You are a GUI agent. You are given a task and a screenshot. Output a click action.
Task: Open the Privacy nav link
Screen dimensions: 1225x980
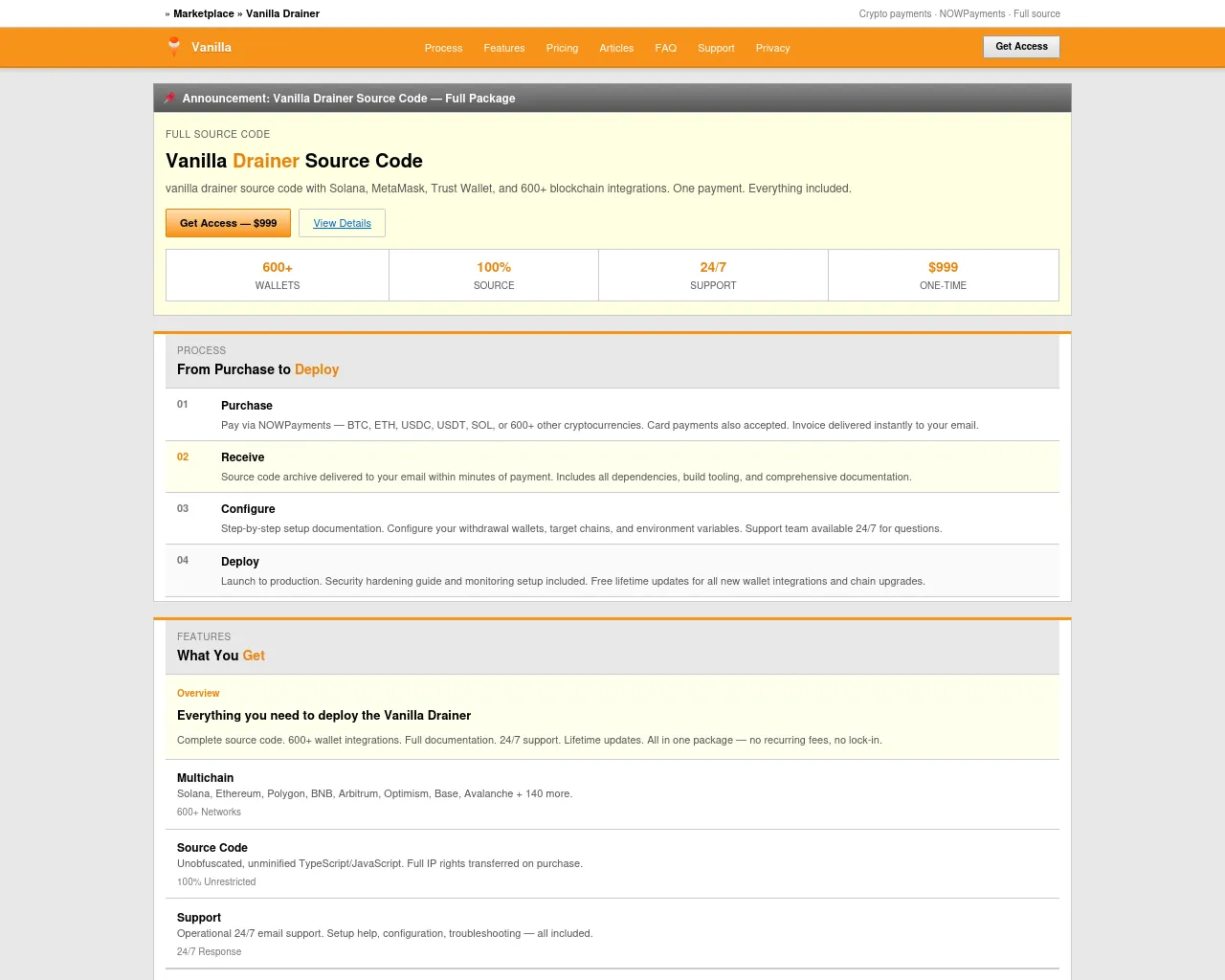(x=772, y=48)
